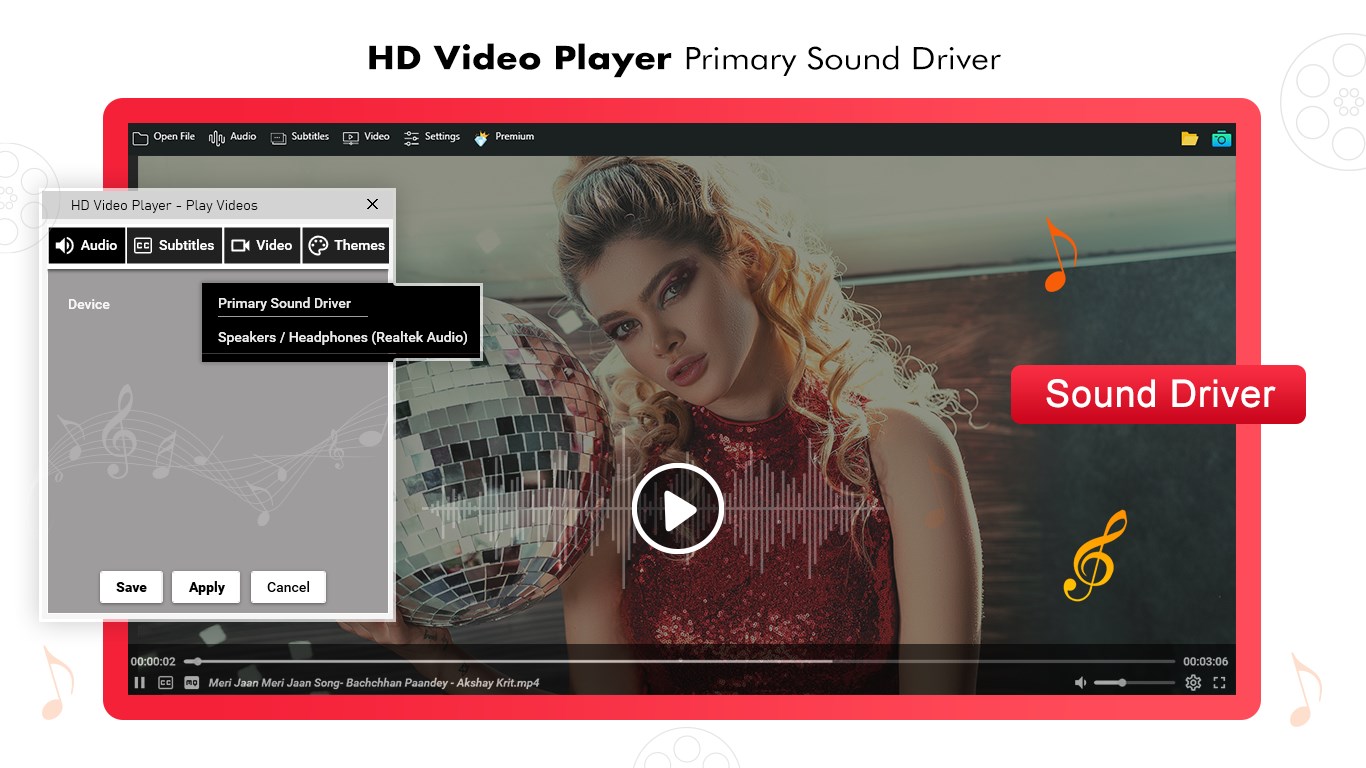Close the HD Video Player settings dialog
This screenshot has width=1366, height=768.
(x=372, y=204)
